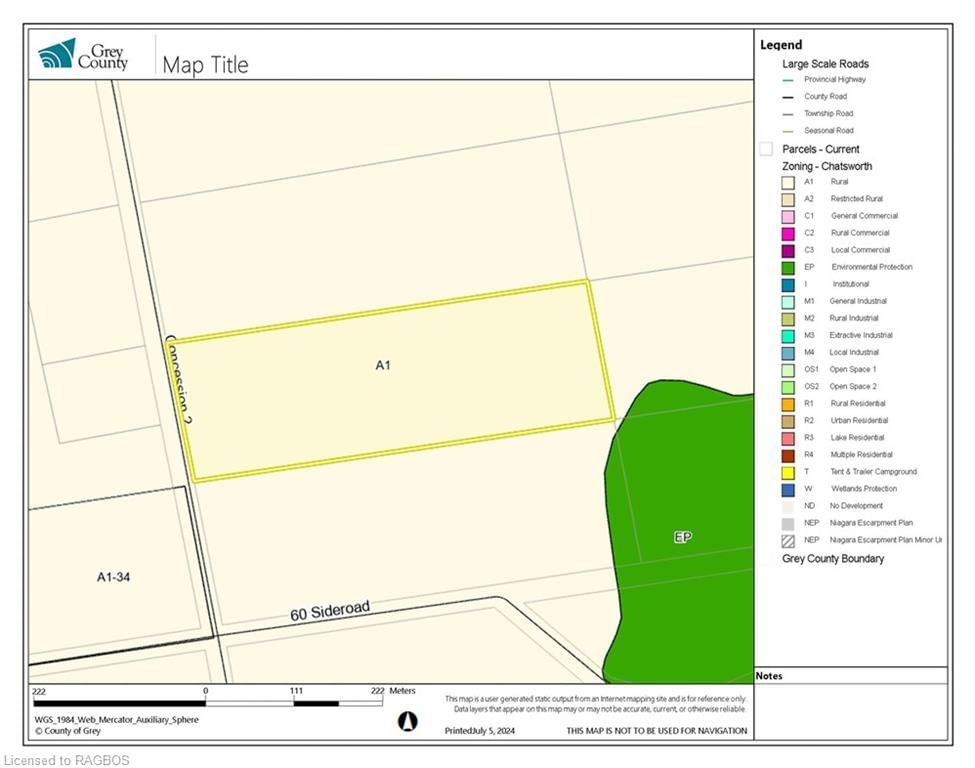Click the C2 Rural Commercial magenta swatch
The image size is (975, 768).
(788, 234)
